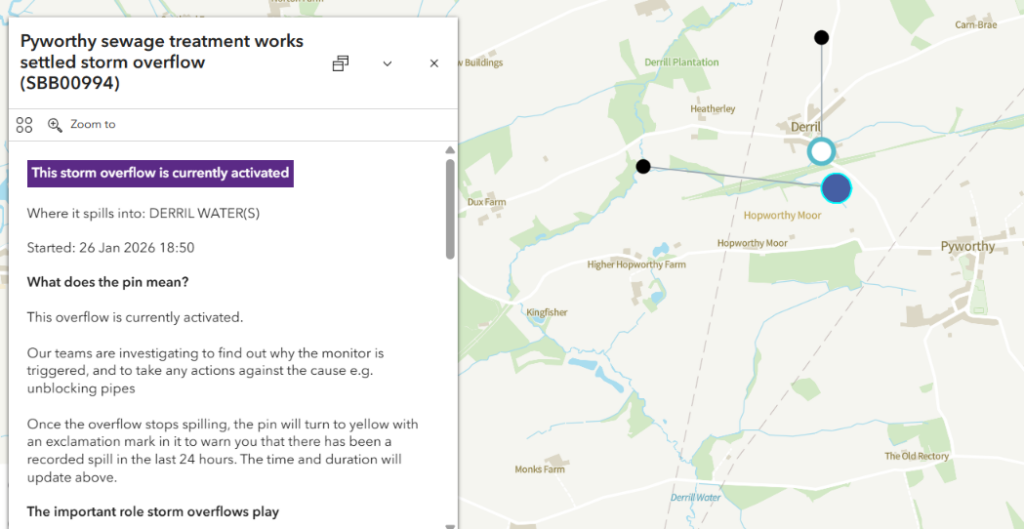Click the blue filled overflow pin
Image resolution: width=1024 pixels, height=529 pixels.
tap(836, 188)
